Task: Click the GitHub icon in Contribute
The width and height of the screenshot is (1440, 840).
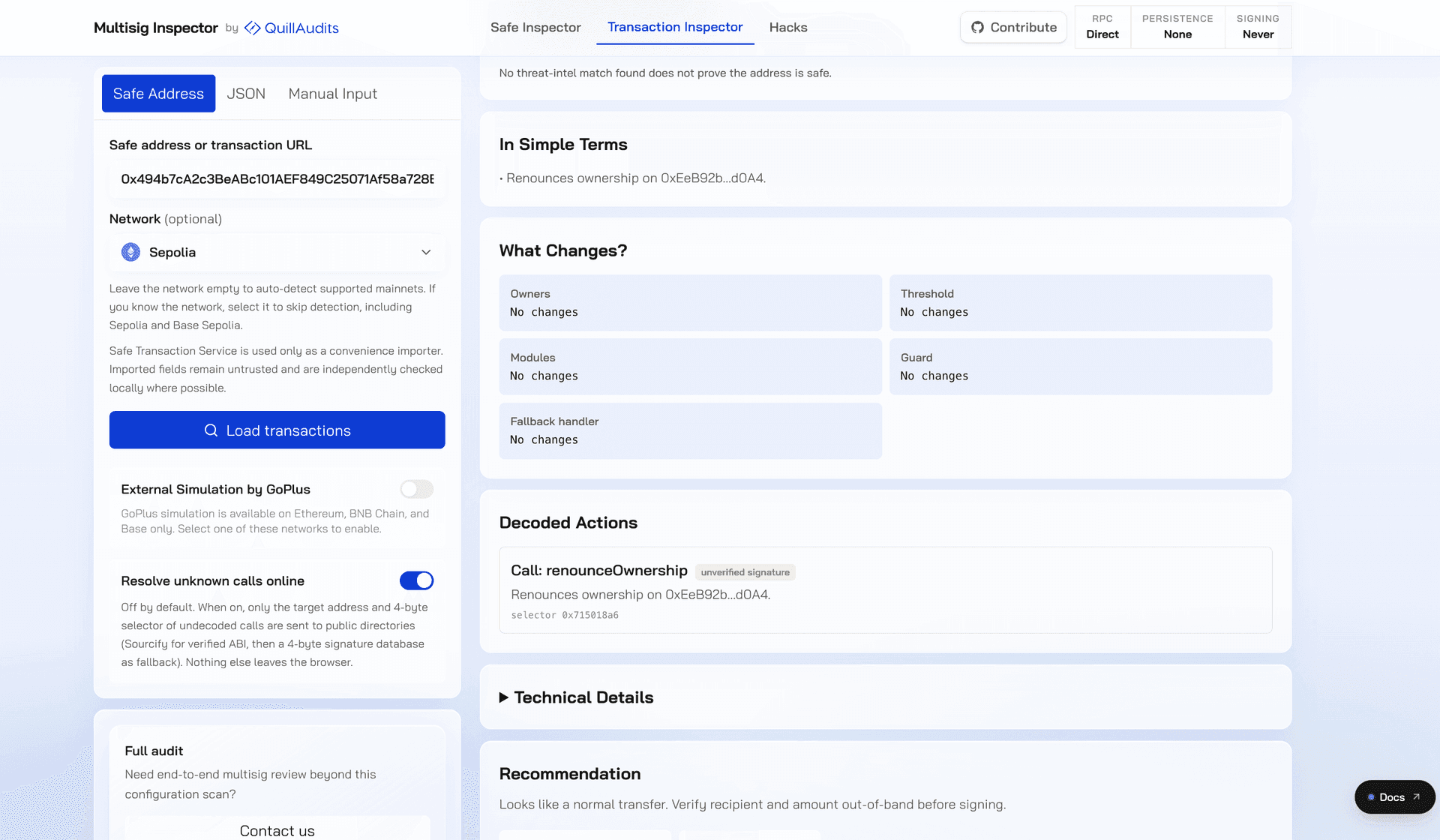Action: coord(977,28)
